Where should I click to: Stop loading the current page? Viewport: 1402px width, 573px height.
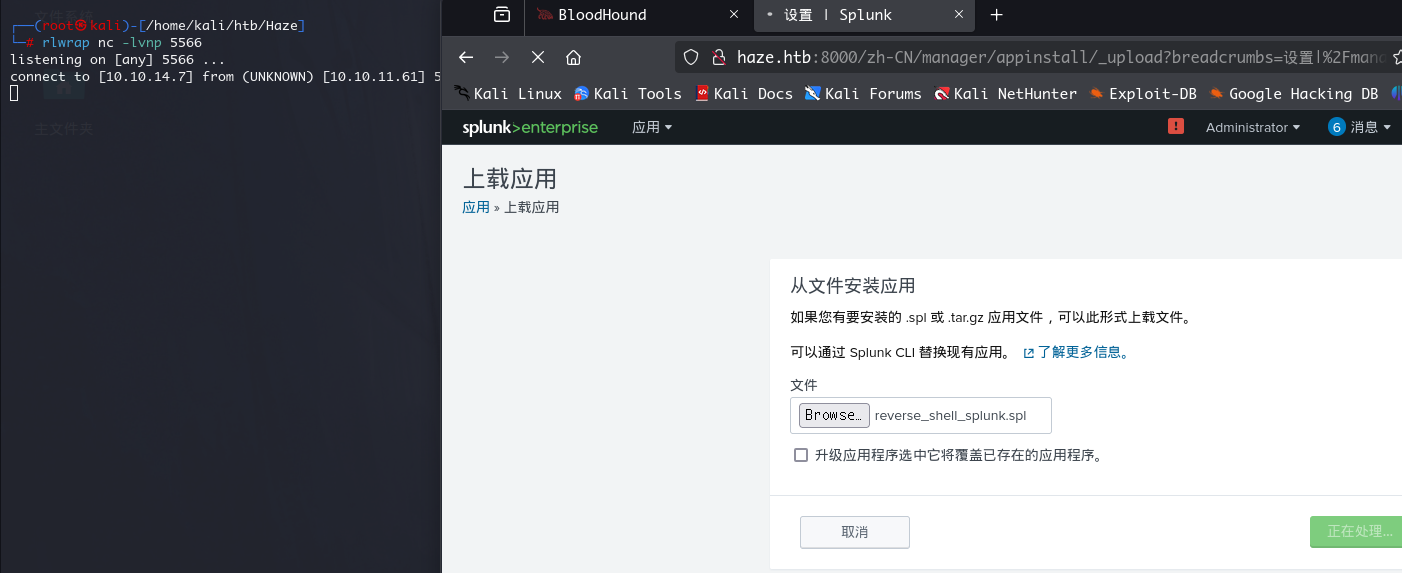tap(538, 57)
